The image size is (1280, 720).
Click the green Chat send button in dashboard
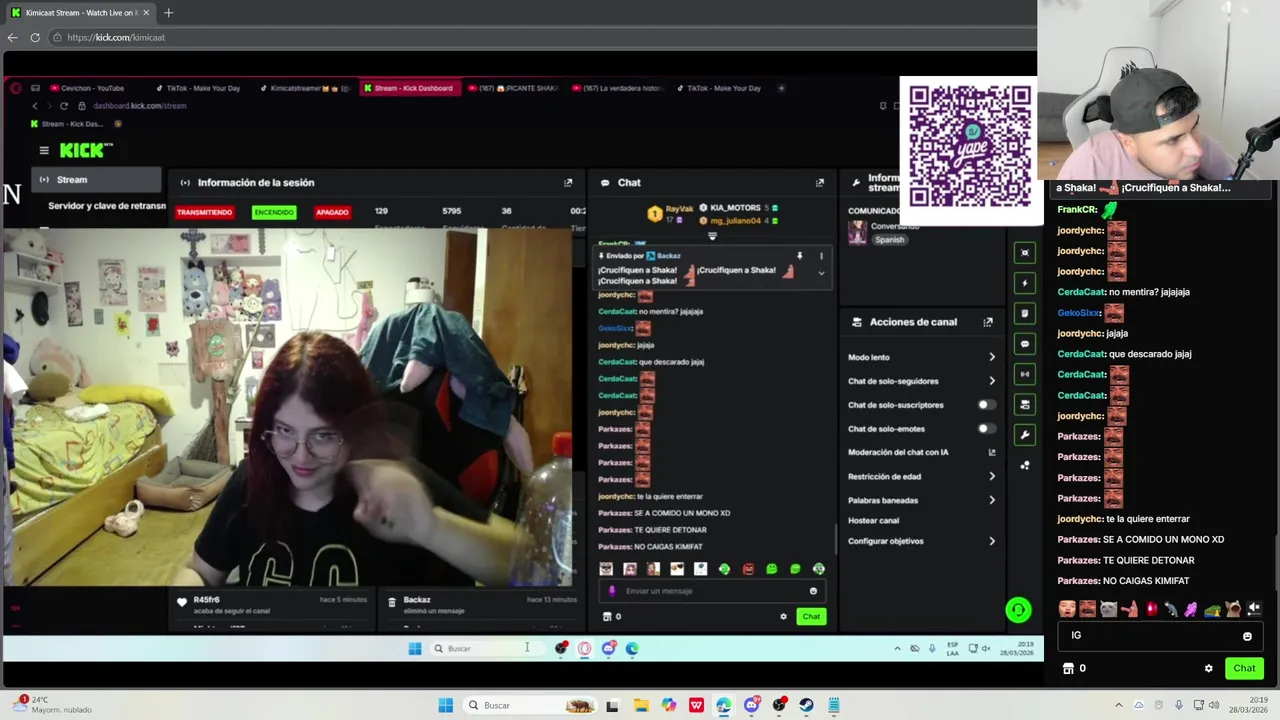coord(811,616)
